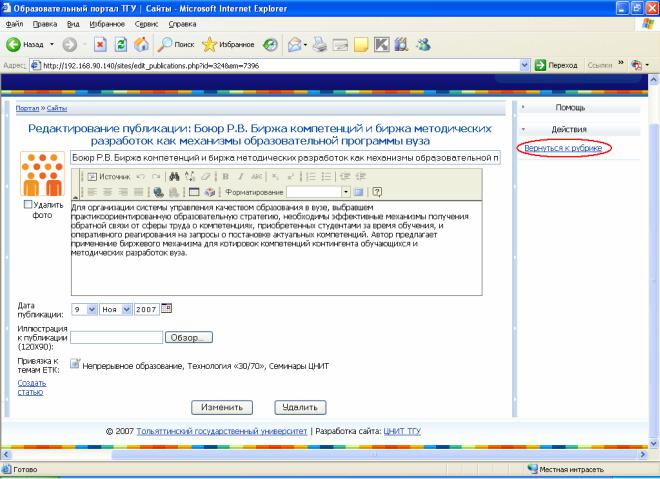Open calendar picker beside year field
Viewport: 660px width, 479px height.
pos(167,308)
